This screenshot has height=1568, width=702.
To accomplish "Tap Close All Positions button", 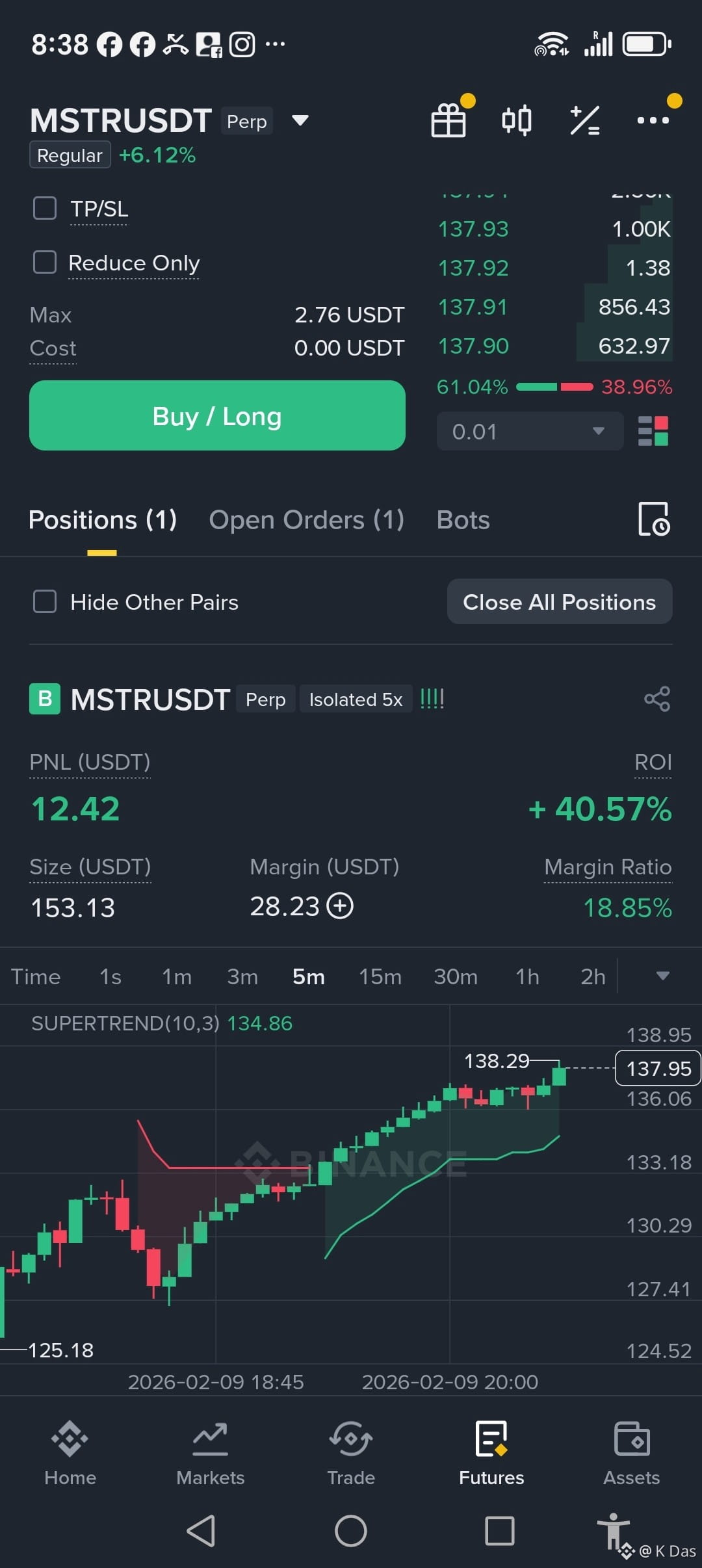I will [x=560, y=601].
